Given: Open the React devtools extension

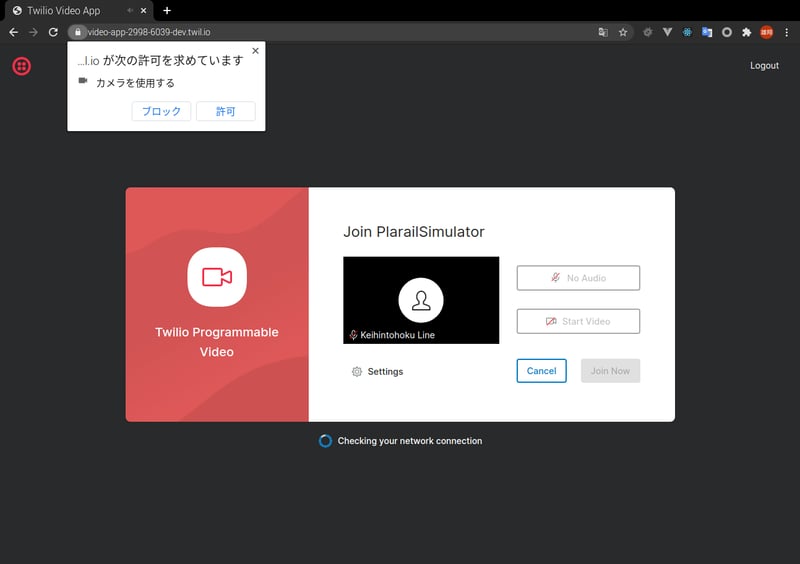Looking at the screenshot, I should click(x=687, y=32).
